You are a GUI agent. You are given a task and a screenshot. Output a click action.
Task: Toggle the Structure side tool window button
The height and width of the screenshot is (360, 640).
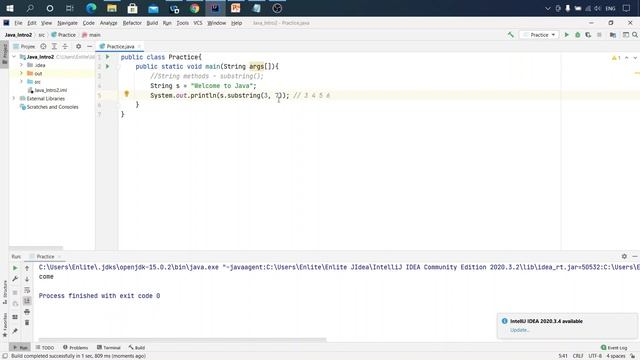tap(4, 292)
